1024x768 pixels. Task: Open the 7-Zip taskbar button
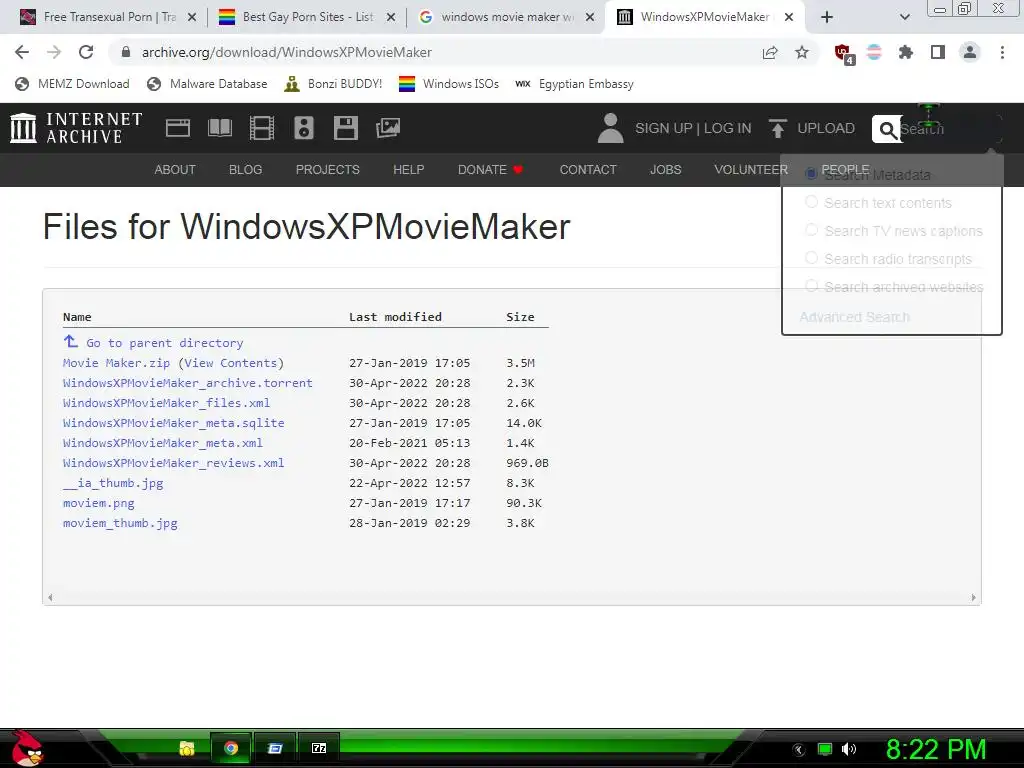coord(319,748)
